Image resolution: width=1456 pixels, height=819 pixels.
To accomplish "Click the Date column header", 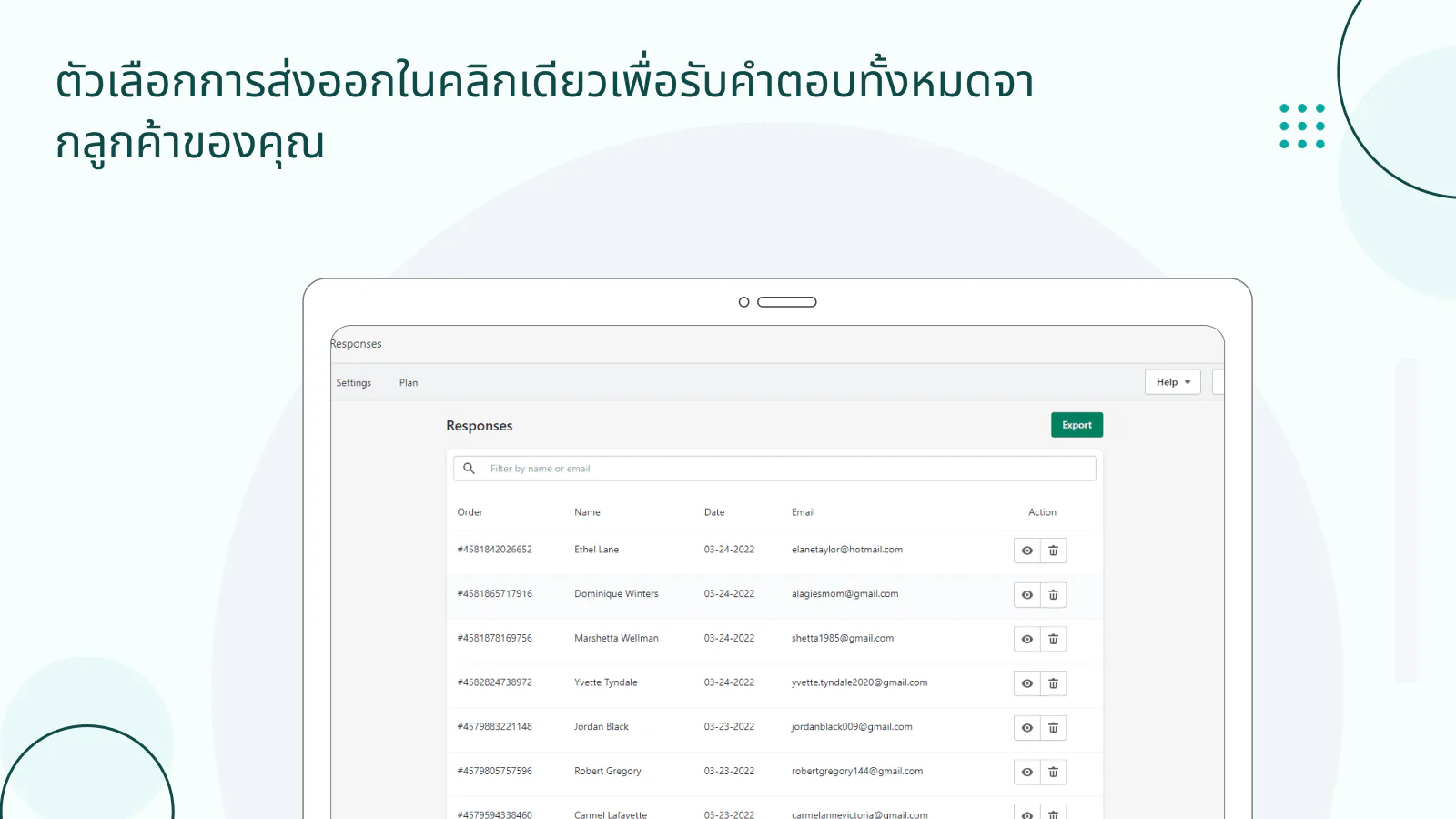I will click(x=714, y=512).
